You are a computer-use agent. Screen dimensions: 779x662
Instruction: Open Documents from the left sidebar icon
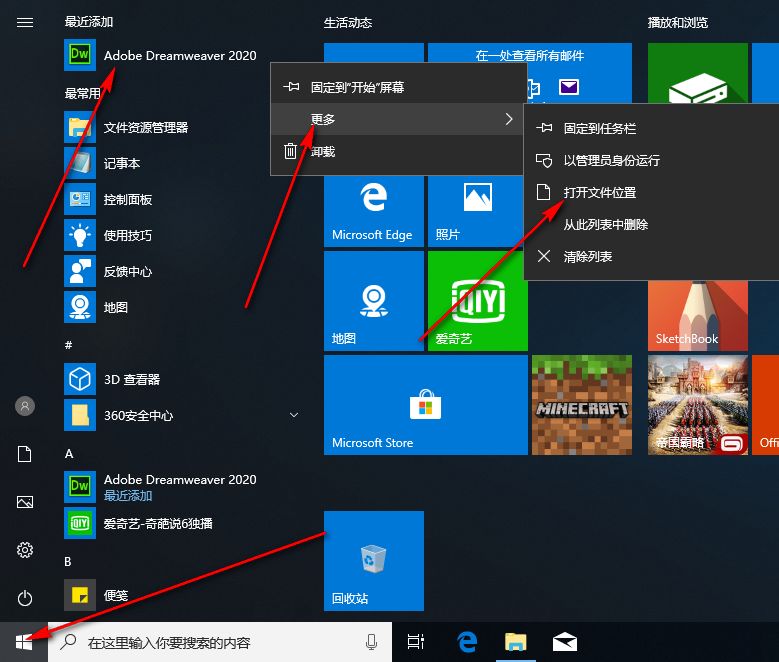pyautogui.click(x=25, y=454)
